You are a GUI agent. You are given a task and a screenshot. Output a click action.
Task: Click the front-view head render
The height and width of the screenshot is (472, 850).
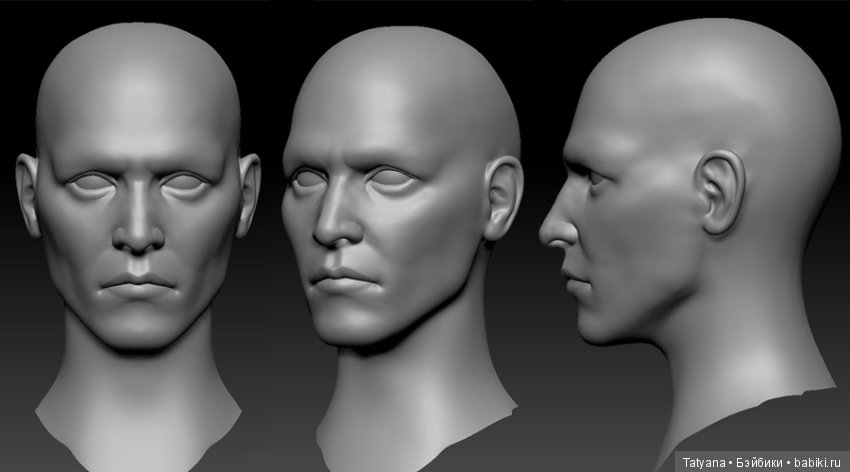[138, 200]
